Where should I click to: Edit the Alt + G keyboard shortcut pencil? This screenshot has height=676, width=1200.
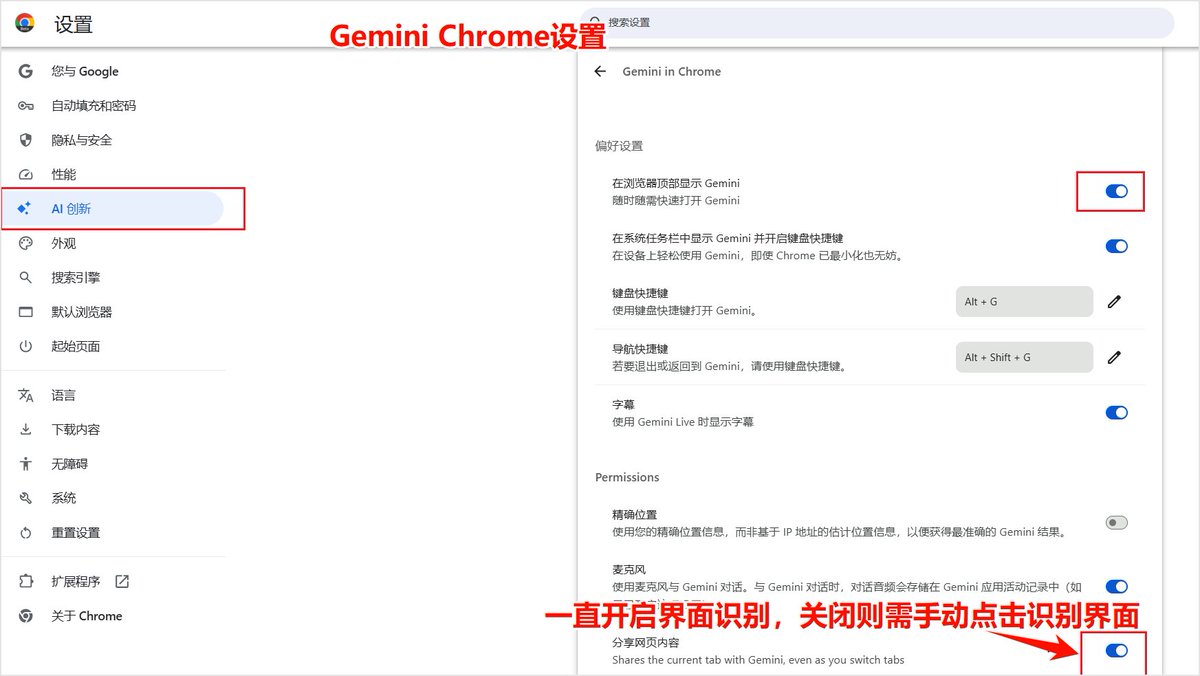click(1115, 301)
